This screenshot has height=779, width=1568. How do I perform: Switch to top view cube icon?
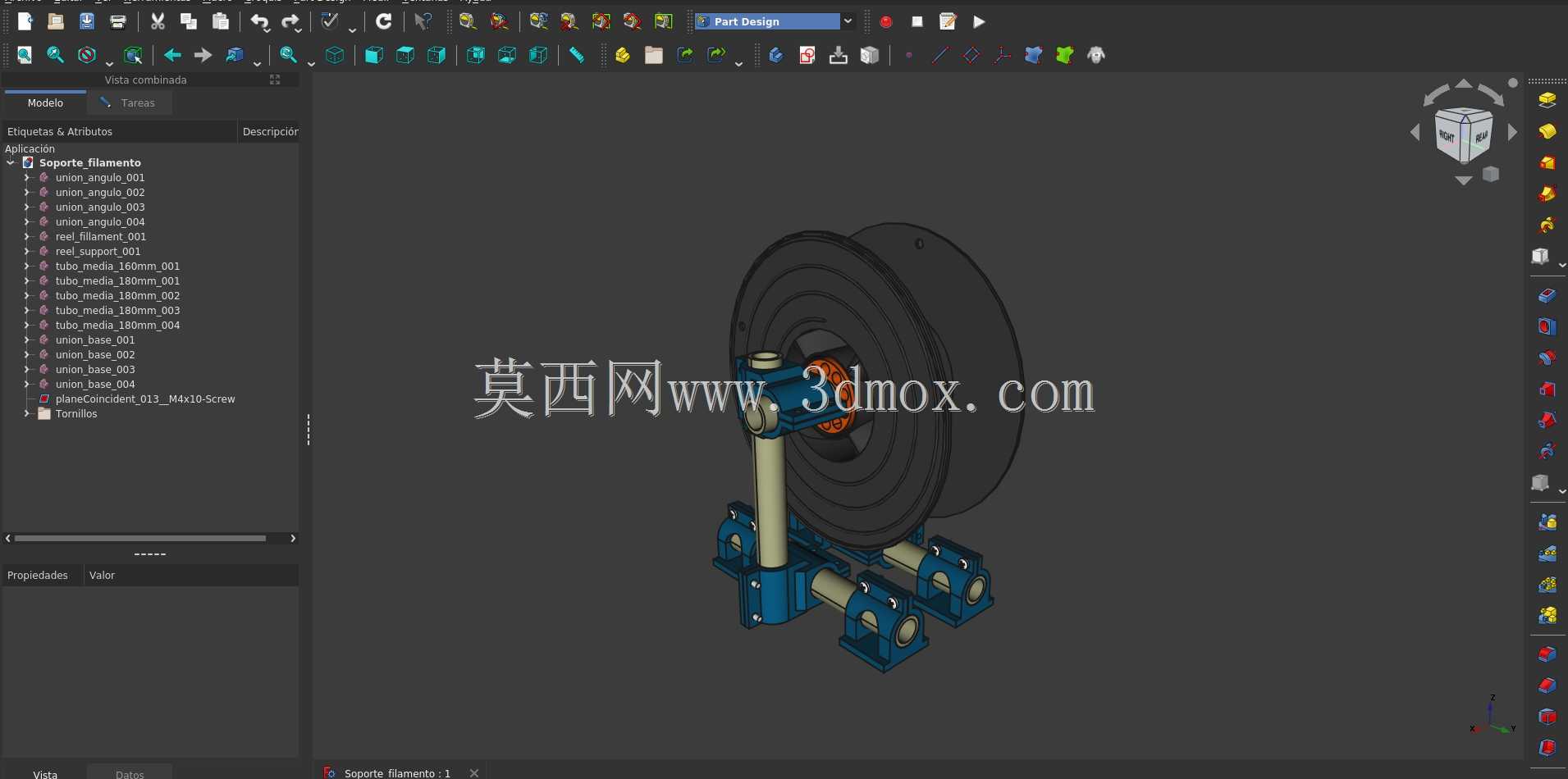[x=405, y=55]
